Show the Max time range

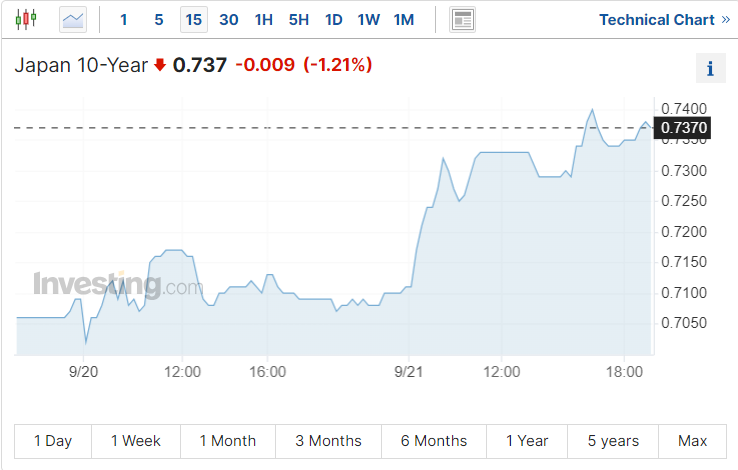pyautogui.click(x=692, y=441)
